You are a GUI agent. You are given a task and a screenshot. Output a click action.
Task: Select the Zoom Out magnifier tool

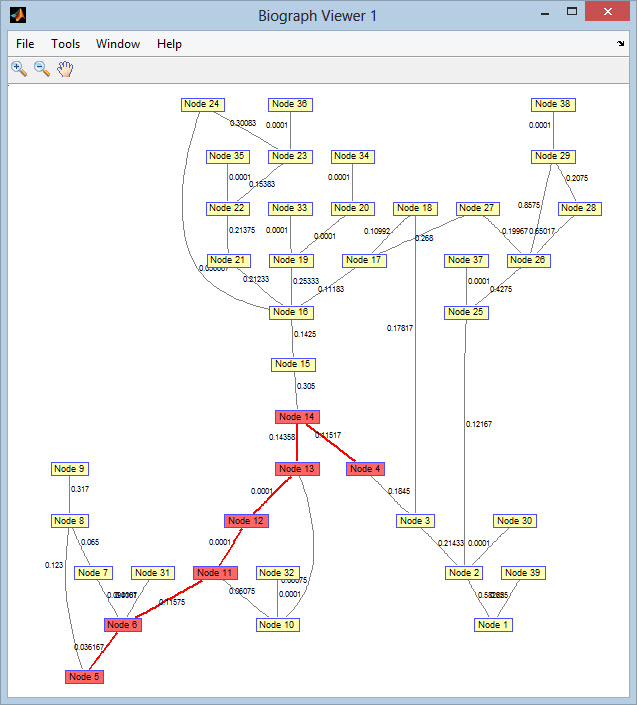coord(42,69)
